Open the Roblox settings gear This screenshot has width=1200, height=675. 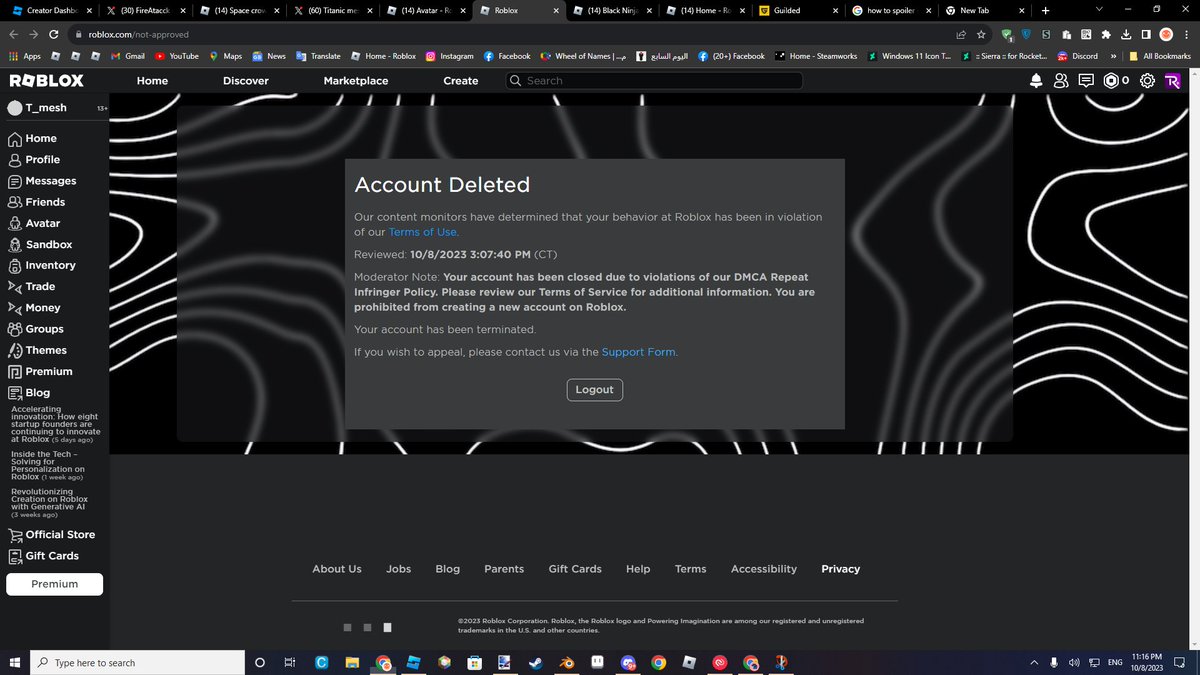point(1147,81)
